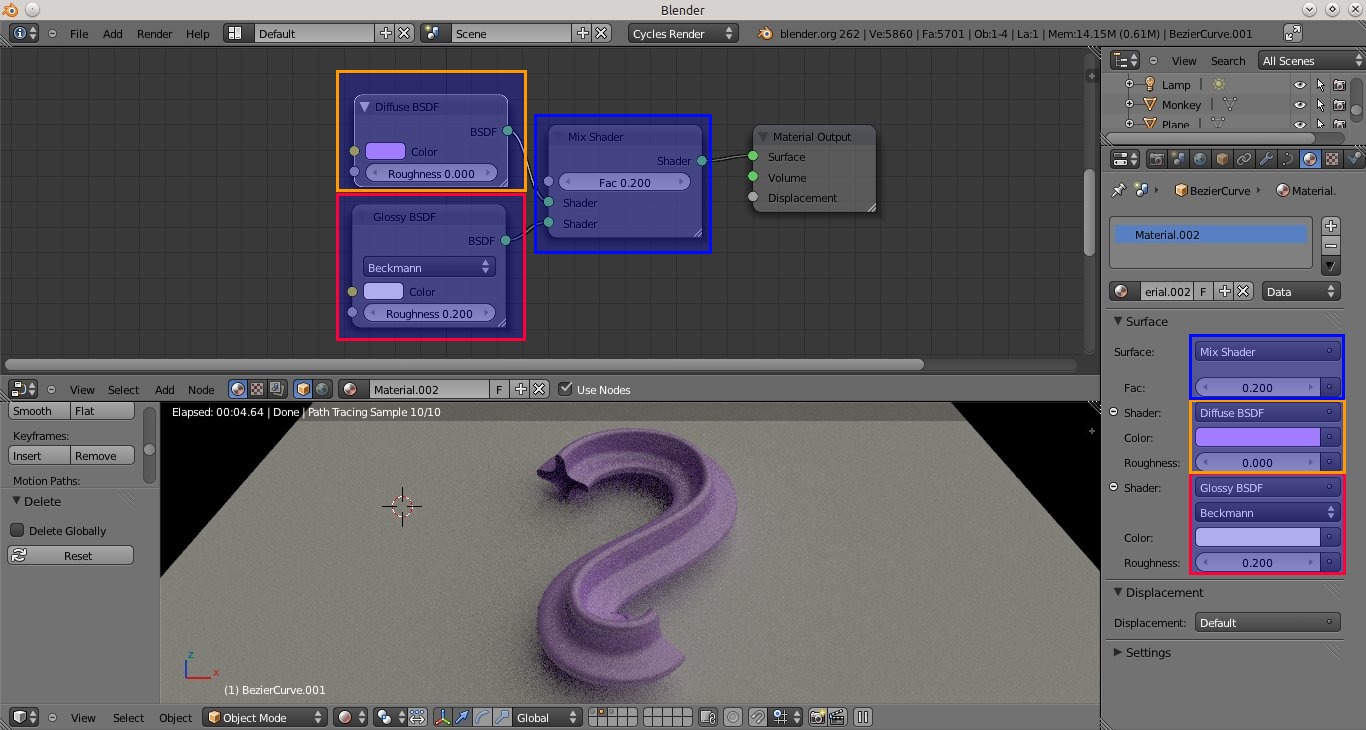Open the Object Mode selector dropdown

266,717
